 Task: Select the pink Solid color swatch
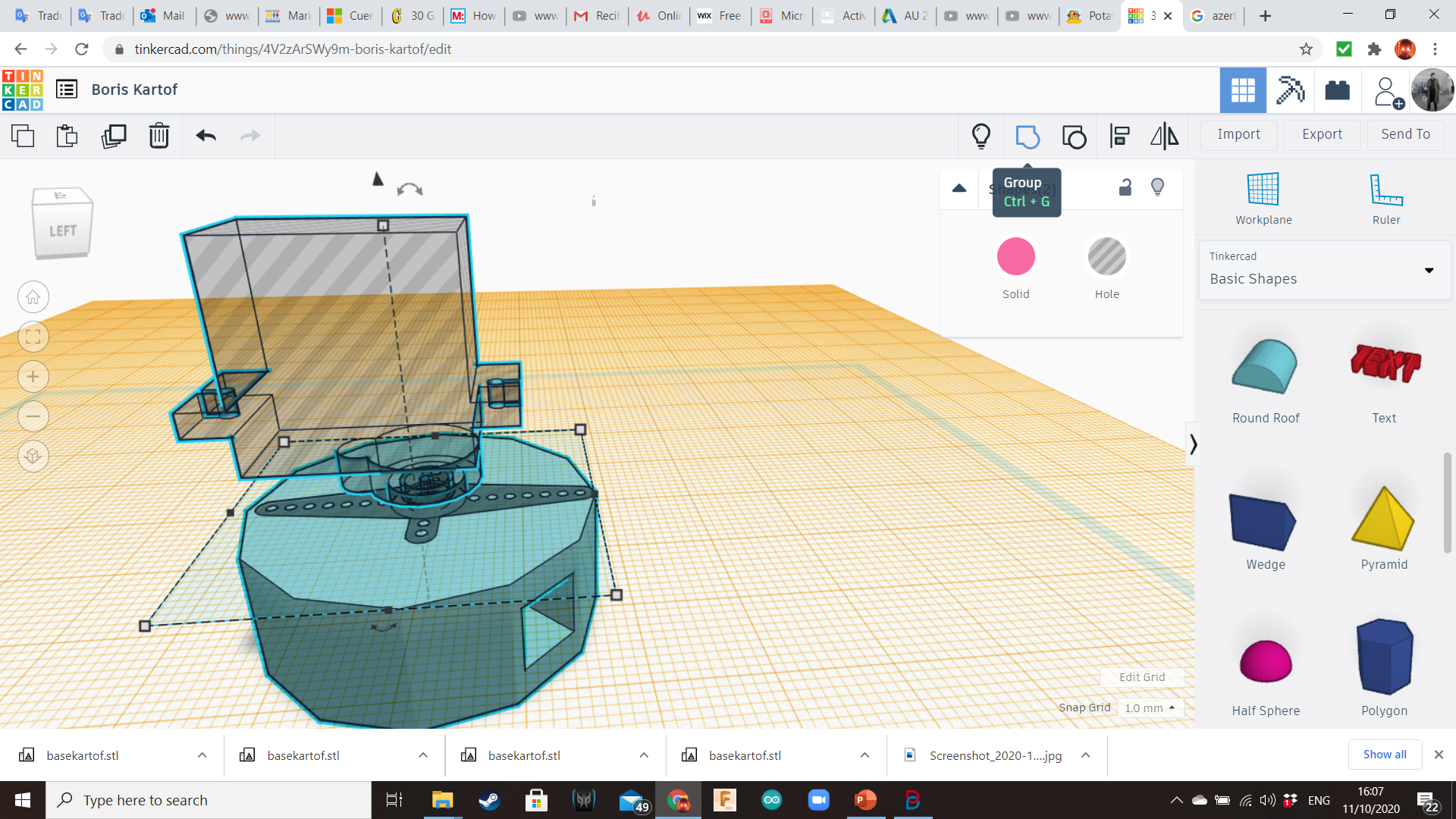(1015, 257)
